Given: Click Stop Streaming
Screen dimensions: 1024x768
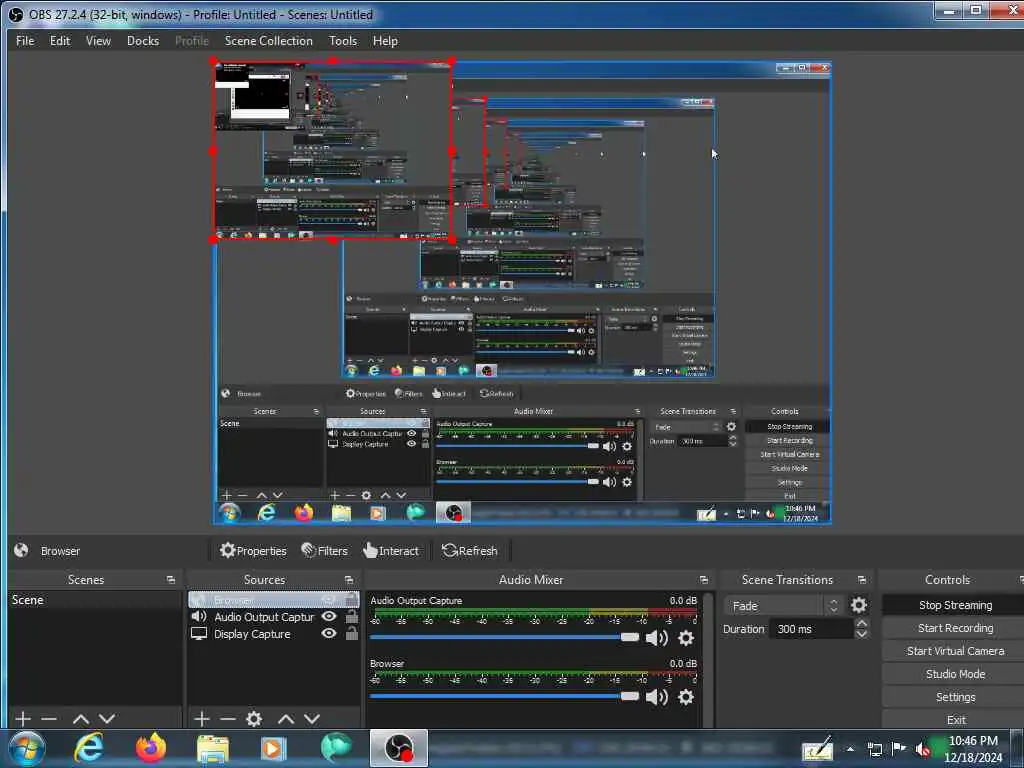Looking at the screenshot, I should click(955, 605).
